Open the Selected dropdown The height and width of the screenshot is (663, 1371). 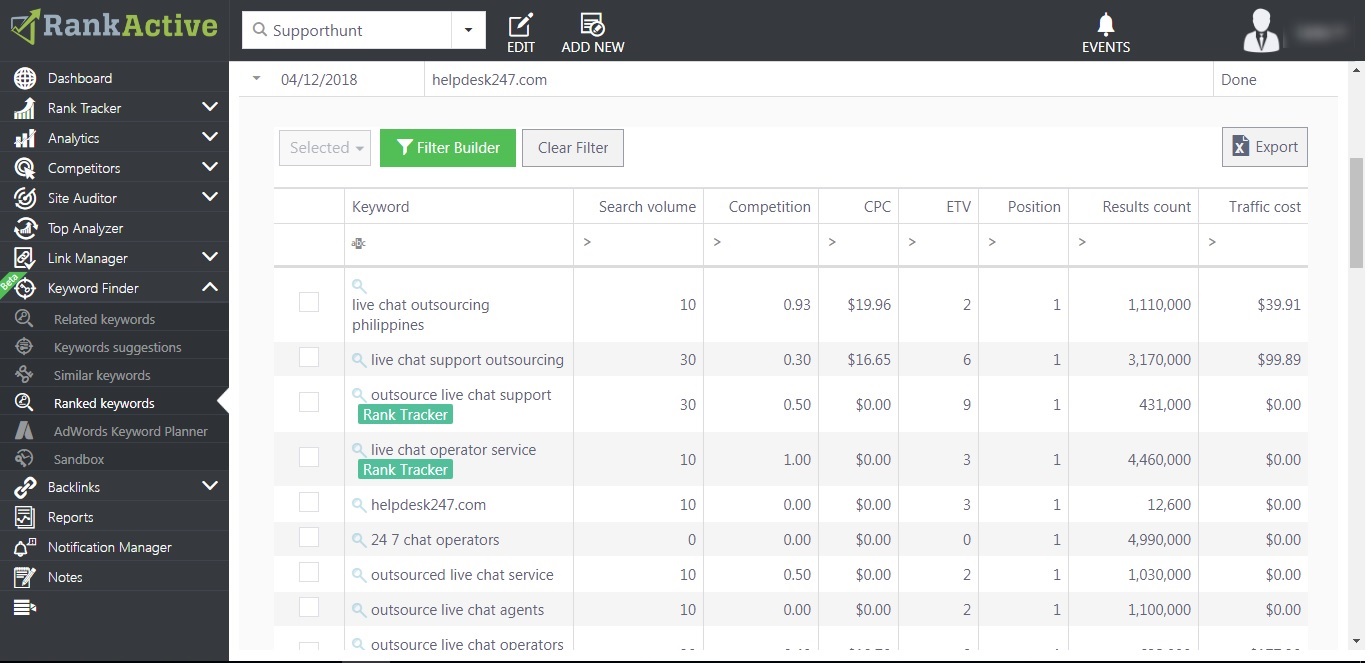coord(325,148)
